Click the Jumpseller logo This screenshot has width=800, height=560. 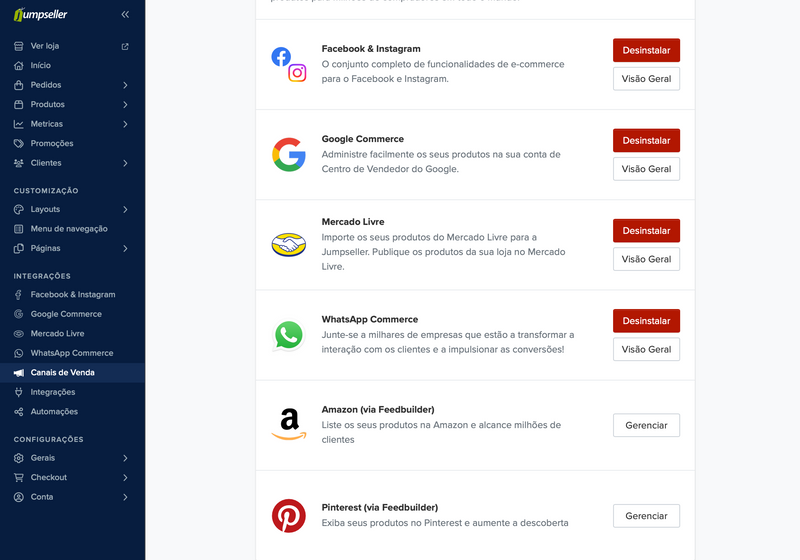40,14
